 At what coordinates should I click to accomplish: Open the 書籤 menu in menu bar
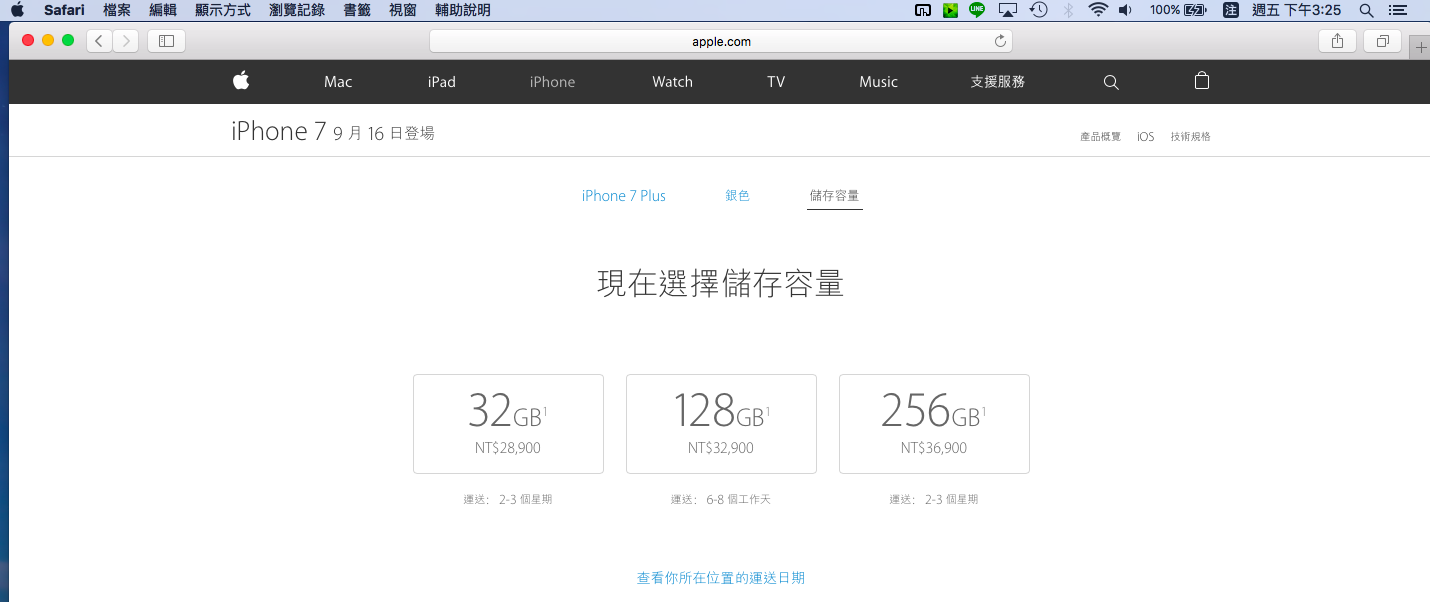coord(357,10)
